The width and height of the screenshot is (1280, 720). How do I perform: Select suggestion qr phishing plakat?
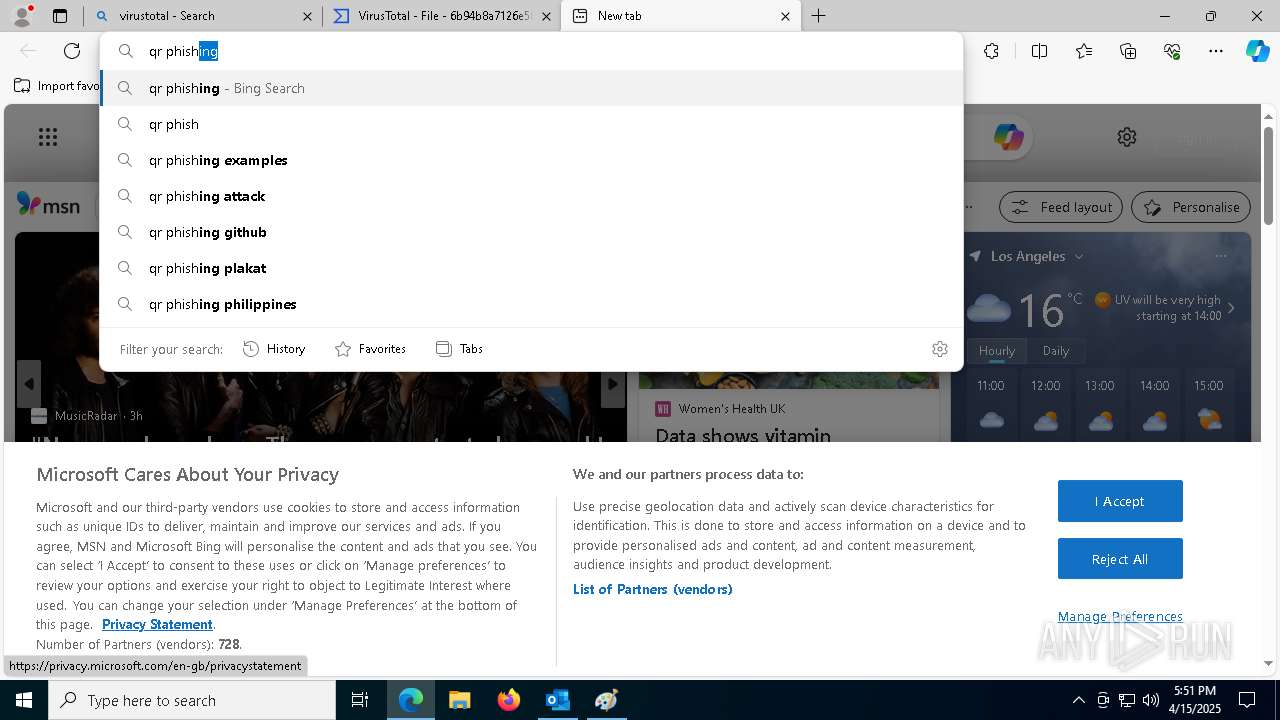coord(531,268)
